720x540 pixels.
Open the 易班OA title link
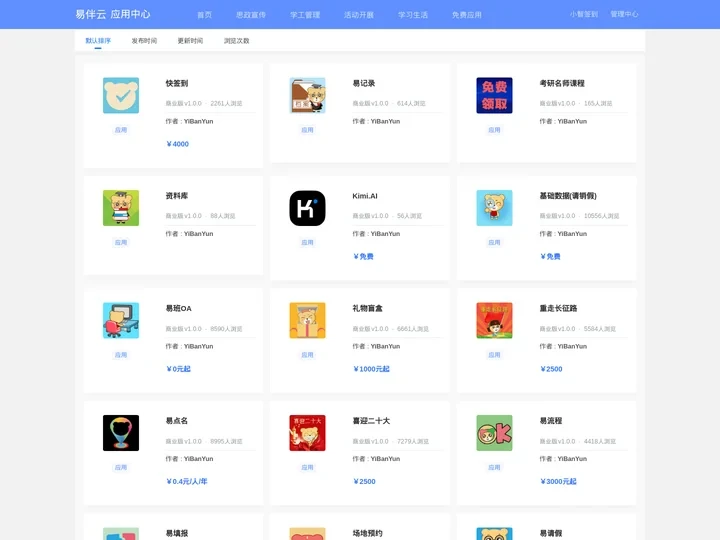tap(179, 308)
